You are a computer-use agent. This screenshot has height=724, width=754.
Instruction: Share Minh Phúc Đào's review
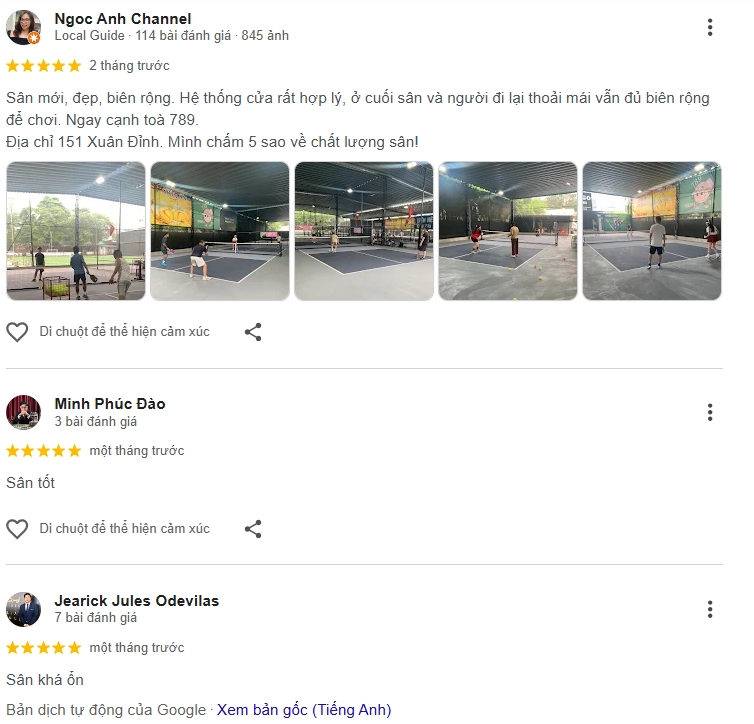tap(253, 529)
